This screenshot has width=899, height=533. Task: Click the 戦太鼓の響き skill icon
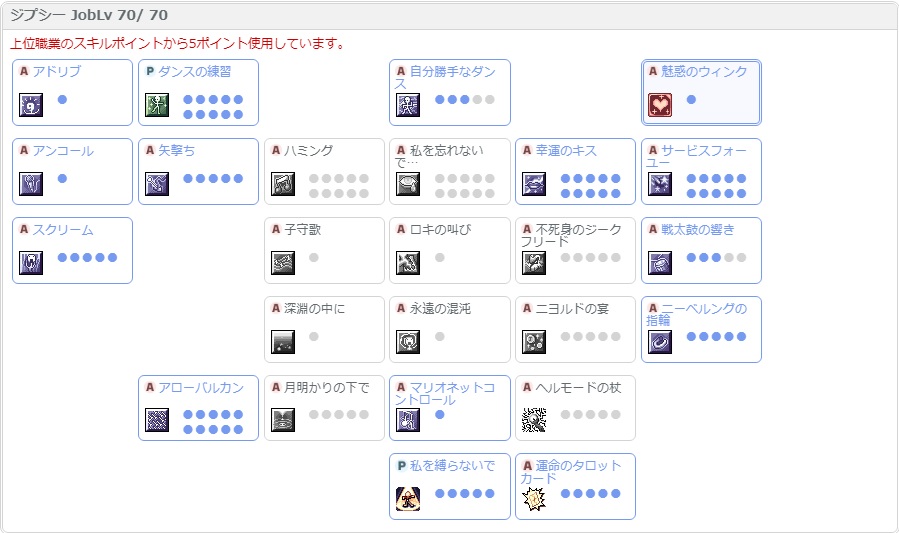[x=660, y=264]
